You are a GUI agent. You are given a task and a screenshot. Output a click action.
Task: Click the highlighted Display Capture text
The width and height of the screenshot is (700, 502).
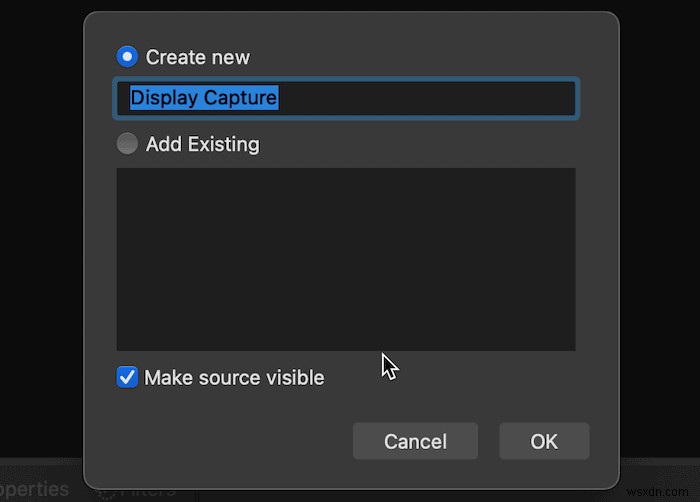click(x=204, y=98)
